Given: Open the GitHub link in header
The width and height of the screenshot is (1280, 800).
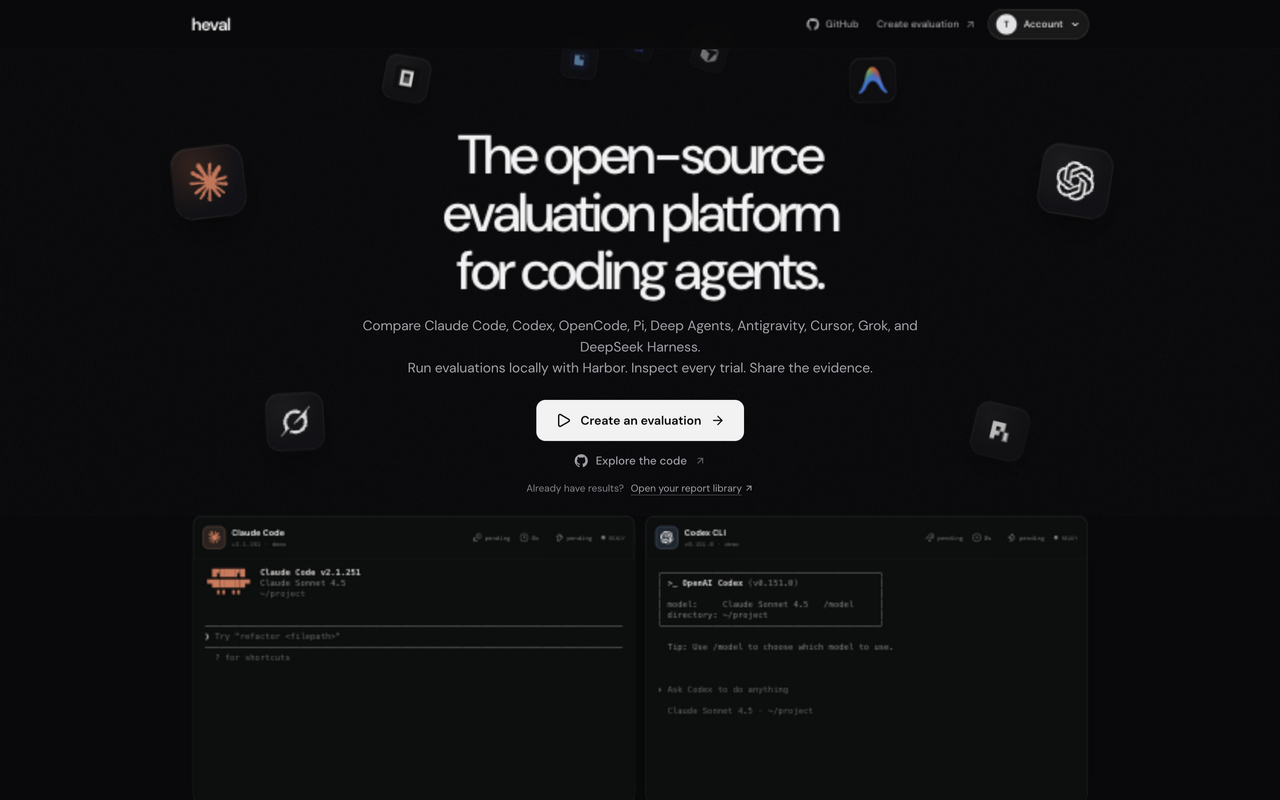Looking at the screenshot, I should coord(832,24).
